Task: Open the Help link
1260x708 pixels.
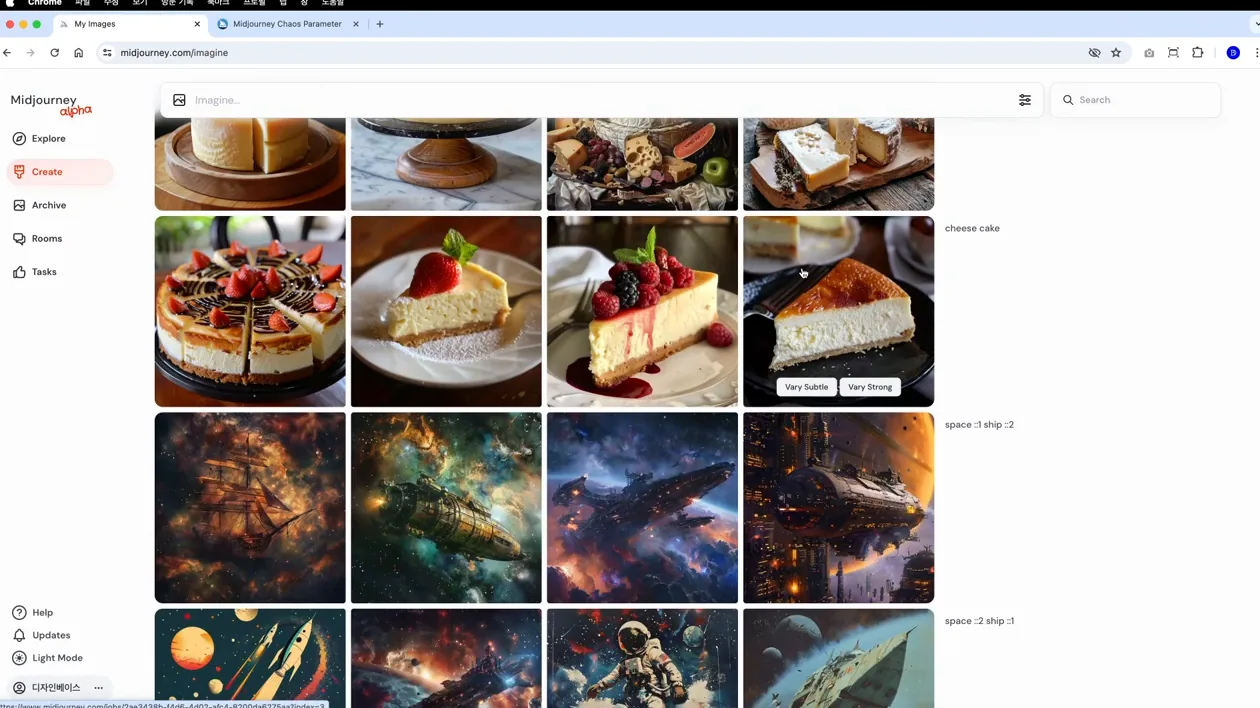Action: point(33,613)
